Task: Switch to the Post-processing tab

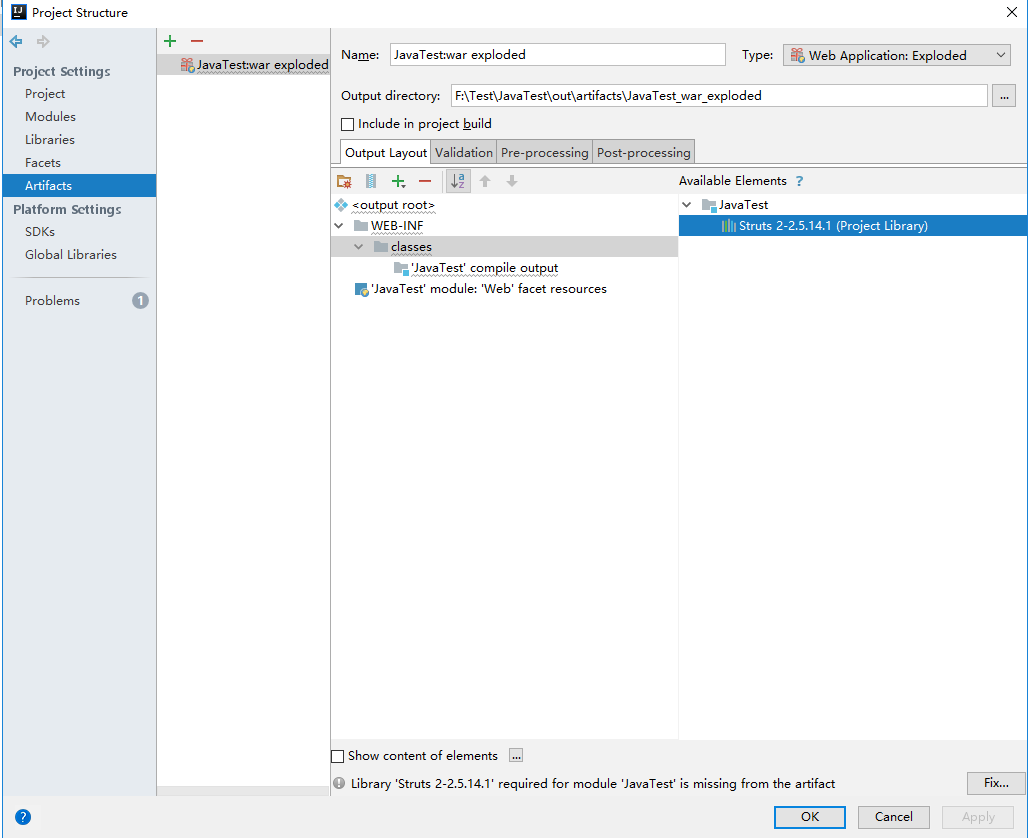Action: 643,153
